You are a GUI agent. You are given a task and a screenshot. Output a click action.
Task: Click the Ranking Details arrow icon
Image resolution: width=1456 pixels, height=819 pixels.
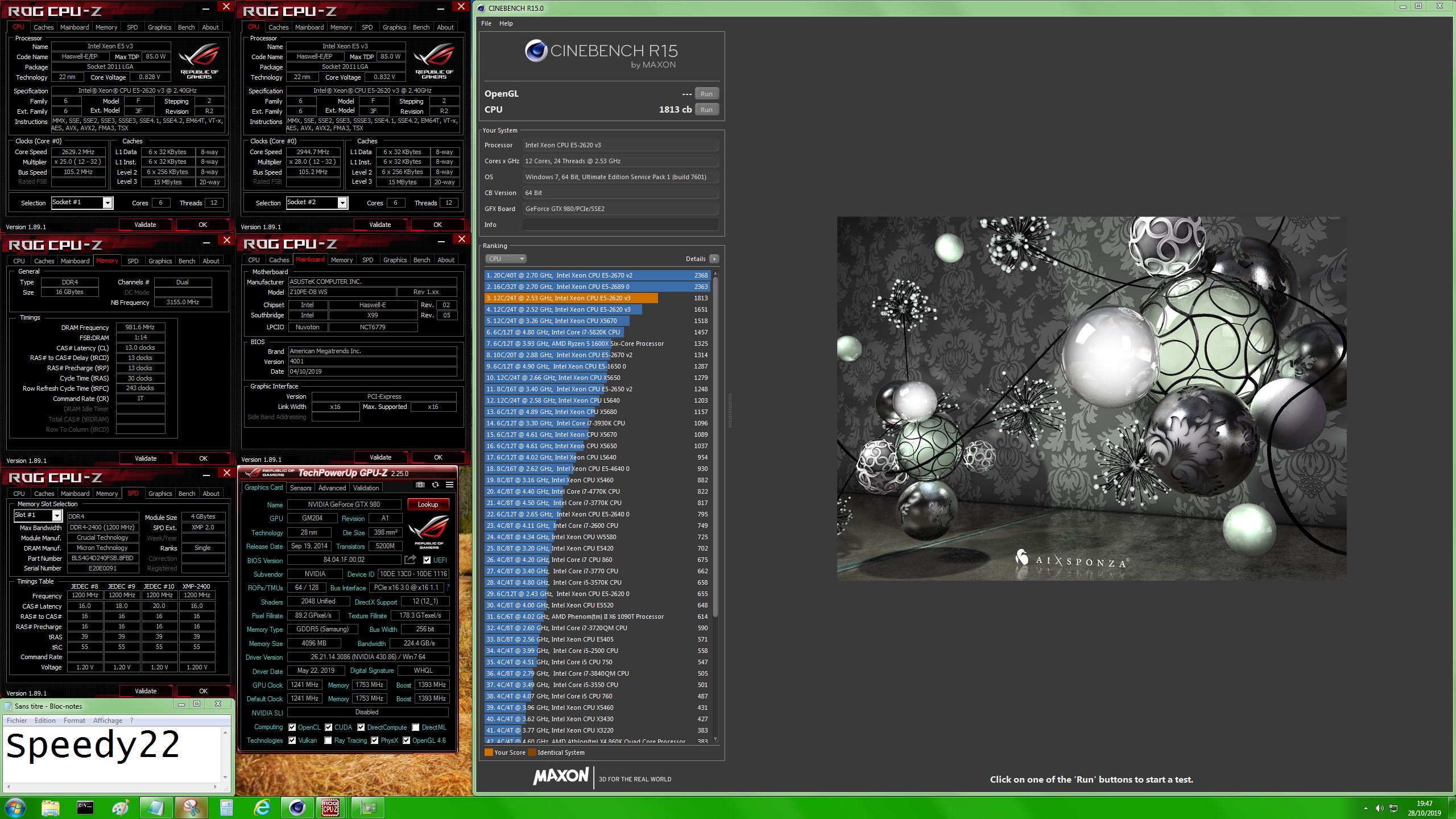click(x=714, y=259)
